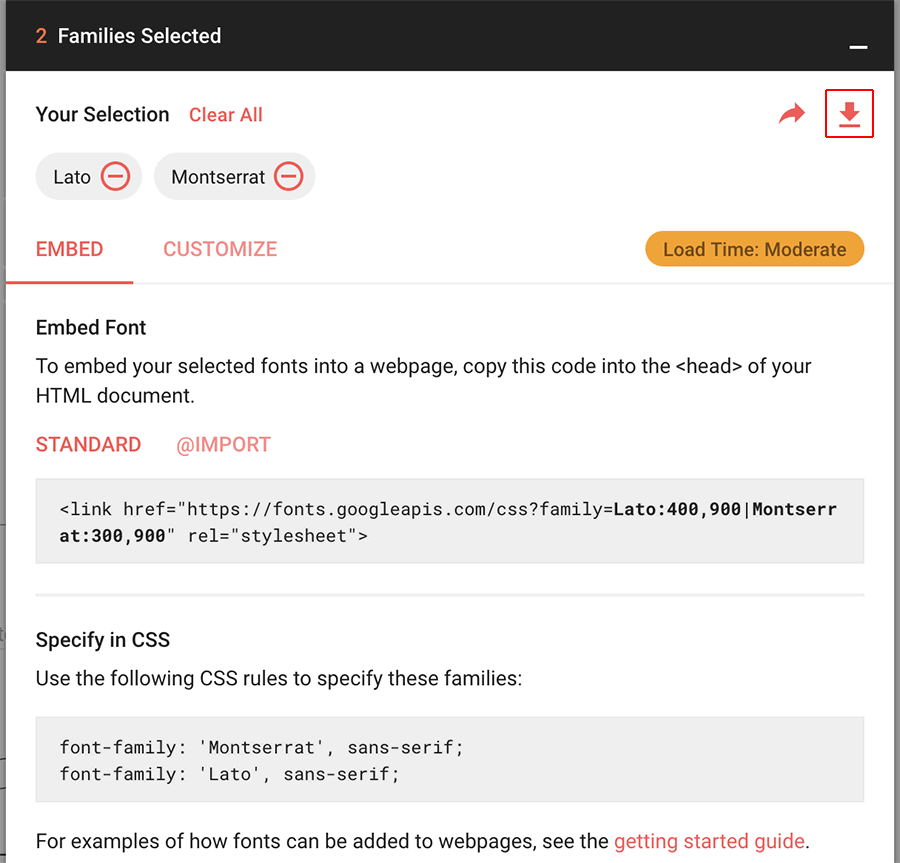Click the Load Time: Moderate badge
The image size is (900, 863).
pos(754,249)
